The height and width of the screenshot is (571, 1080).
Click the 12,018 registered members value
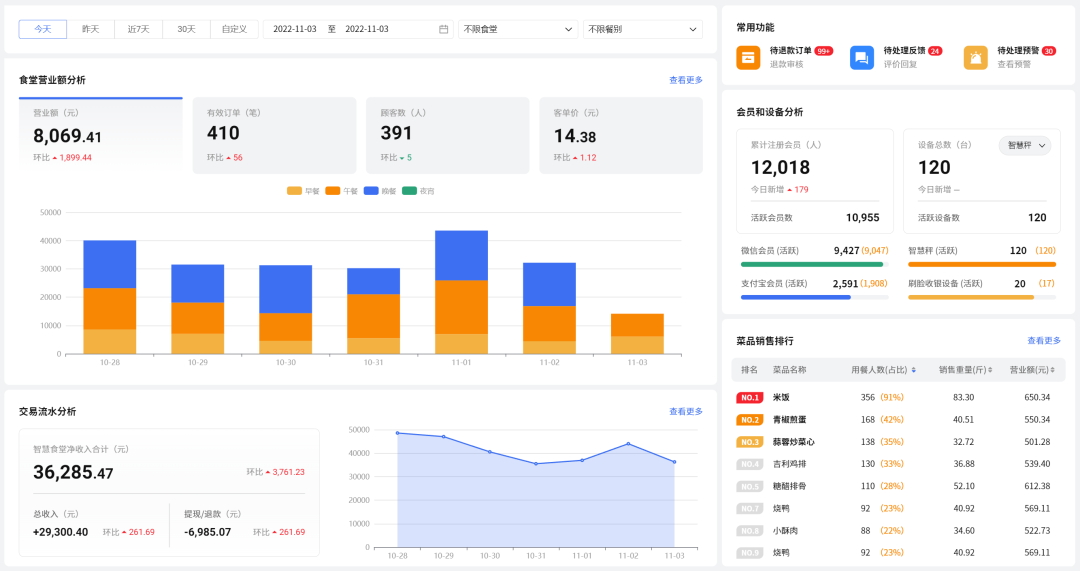tap(780, 167)
